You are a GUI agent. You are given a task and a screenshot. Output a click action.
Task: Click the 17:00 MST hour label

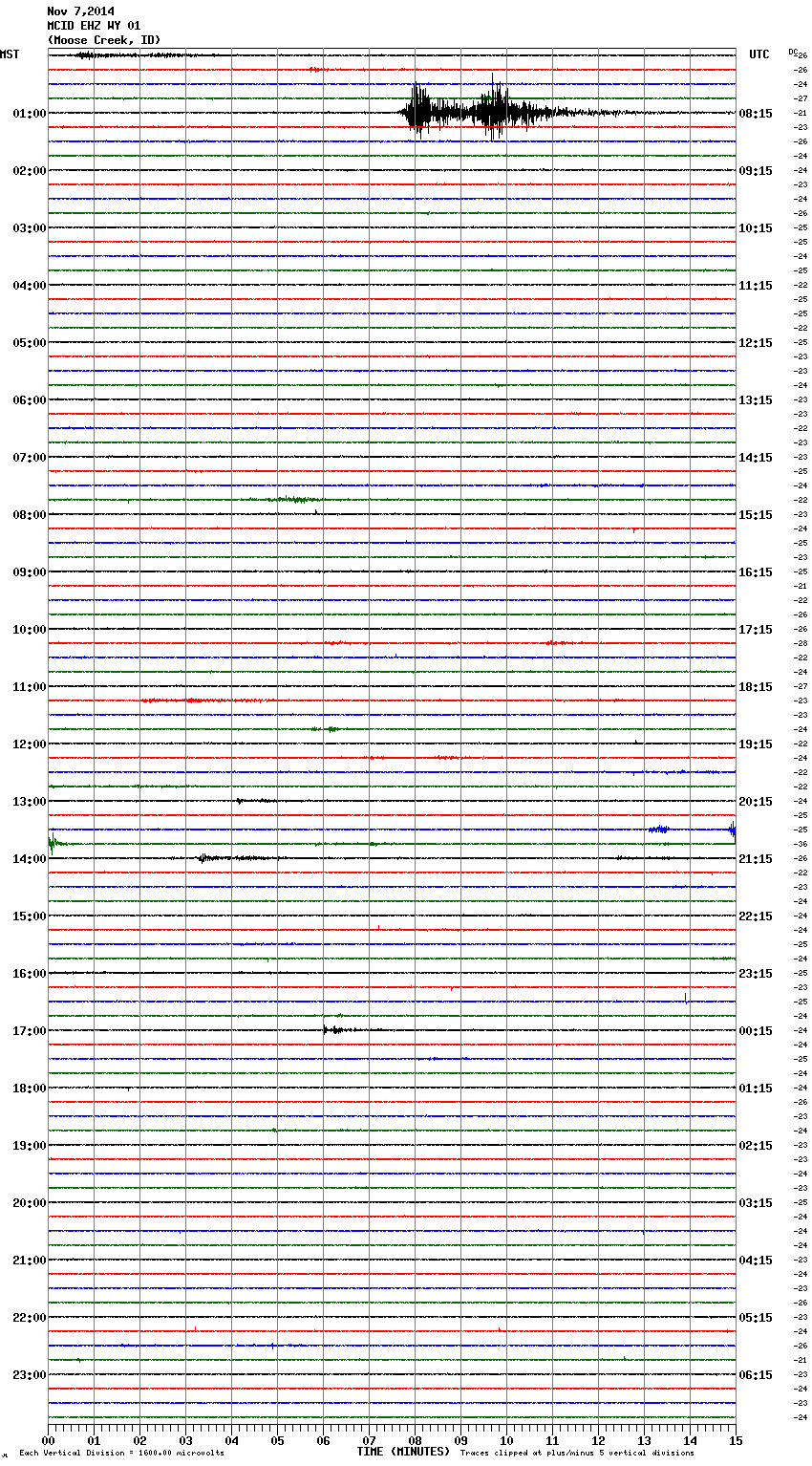pyautogui.click(x=30, y=1031)
